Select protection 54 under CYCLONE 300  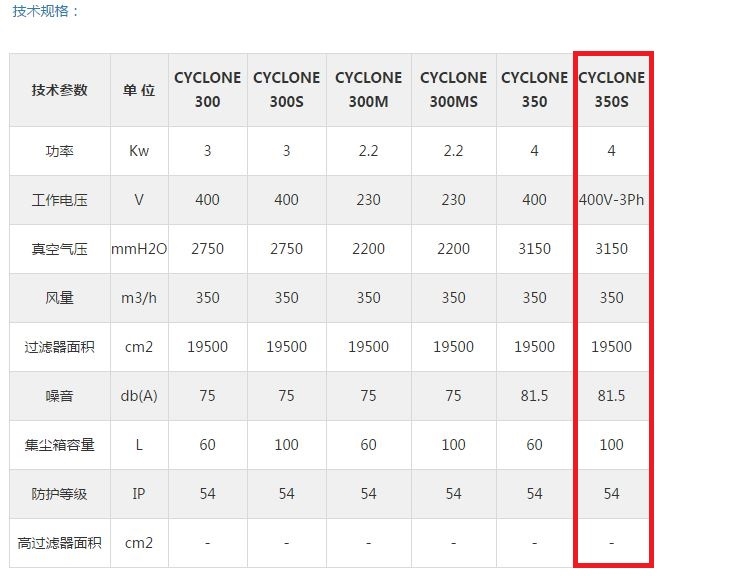(x=208, y=494)
